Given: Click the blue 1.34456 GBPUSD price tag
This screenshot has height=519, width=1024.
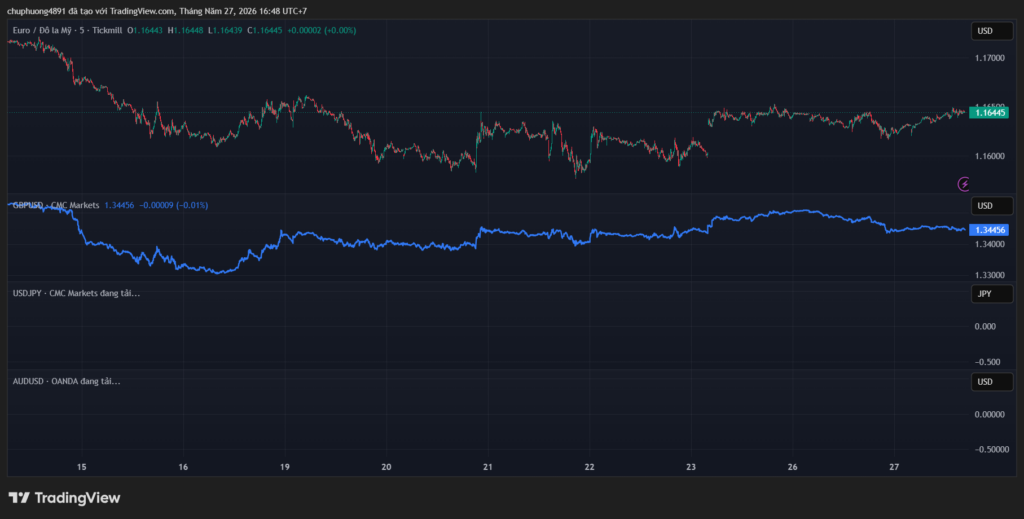Looking at the screenshot, I should click(990, 230).
